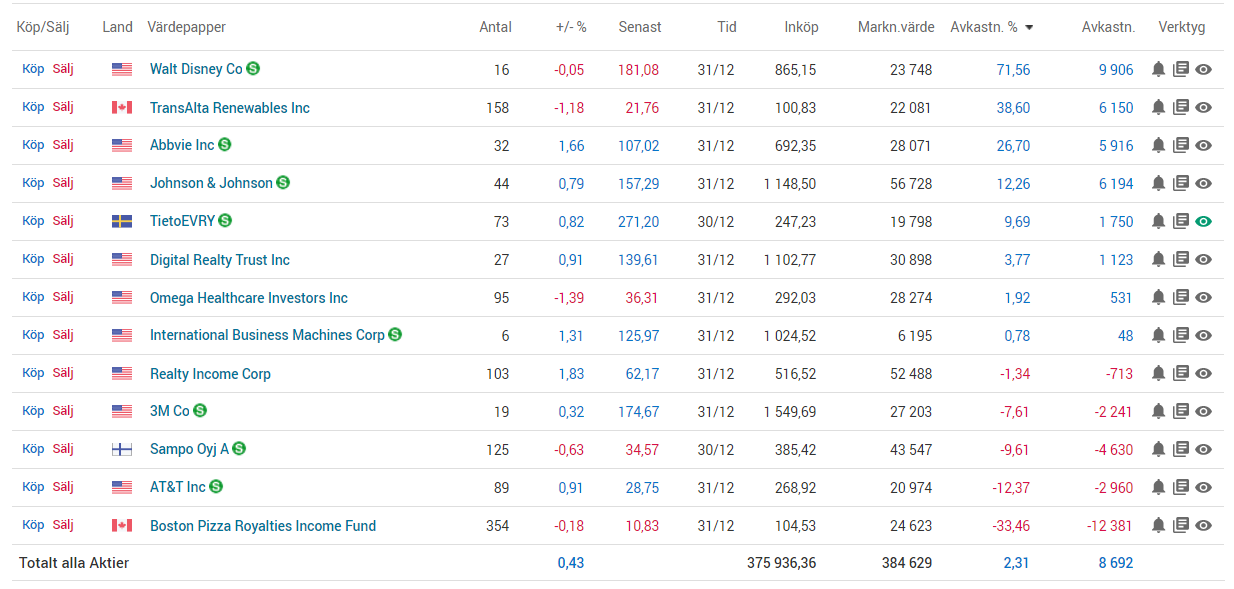Open news icon for Digital Realty Trust
The image size is (1234, 589).
[x=1181, y=259]
